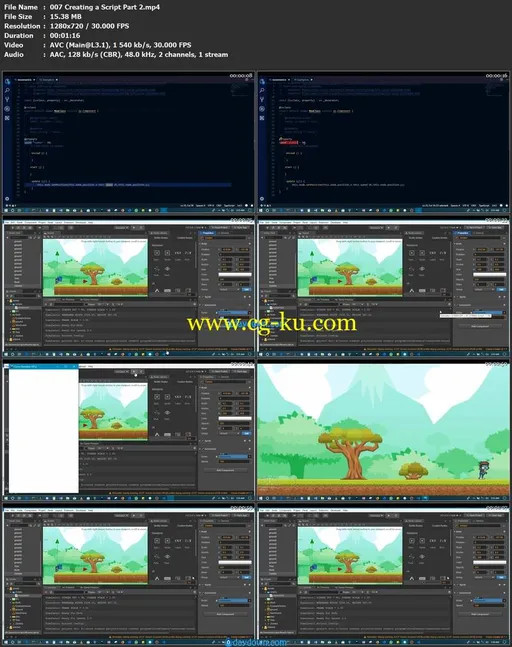
Task: Select Sprite node icon in first Cocos frame library
Action: click(157, 253)
